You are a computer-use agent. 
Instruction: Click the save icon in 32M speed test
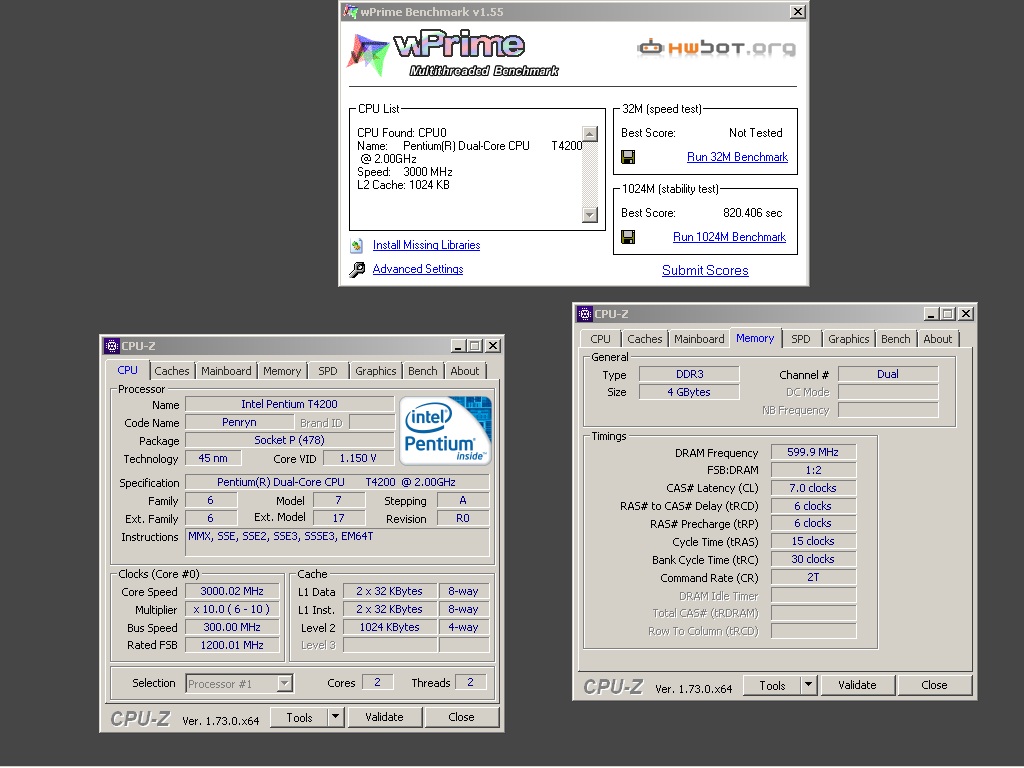point(628,157)
